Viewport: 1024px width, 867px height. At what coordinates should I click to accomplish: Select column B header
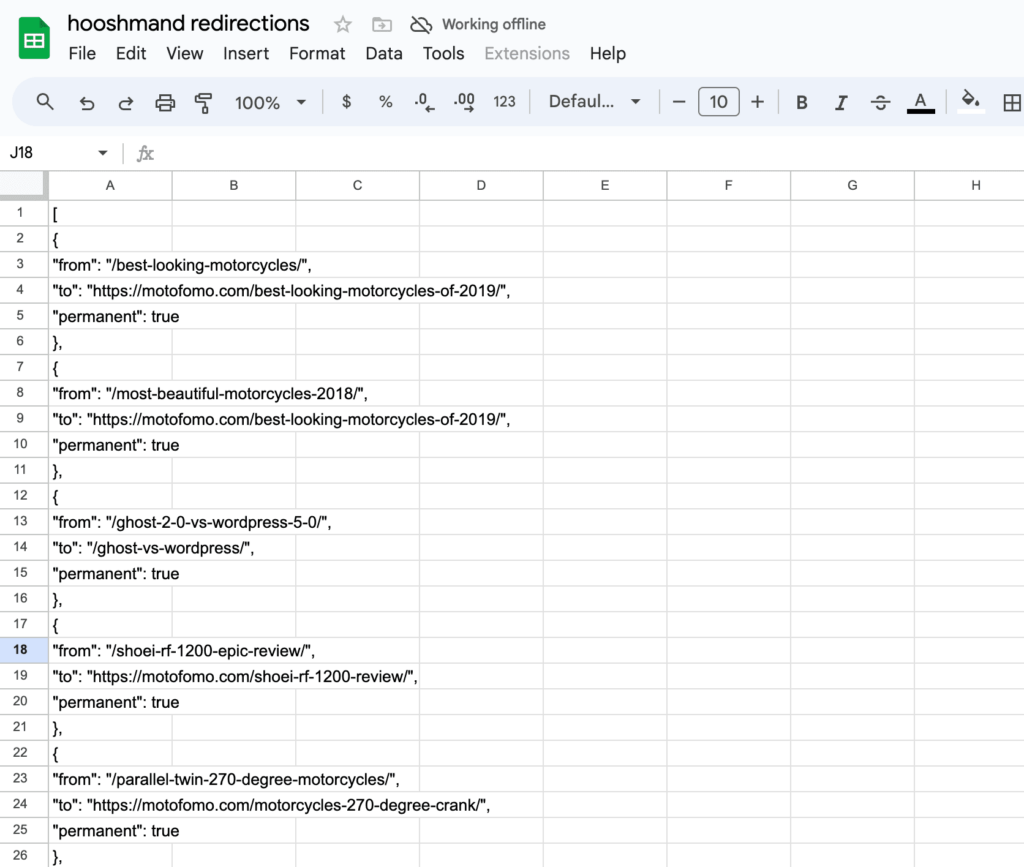[234, 185]
